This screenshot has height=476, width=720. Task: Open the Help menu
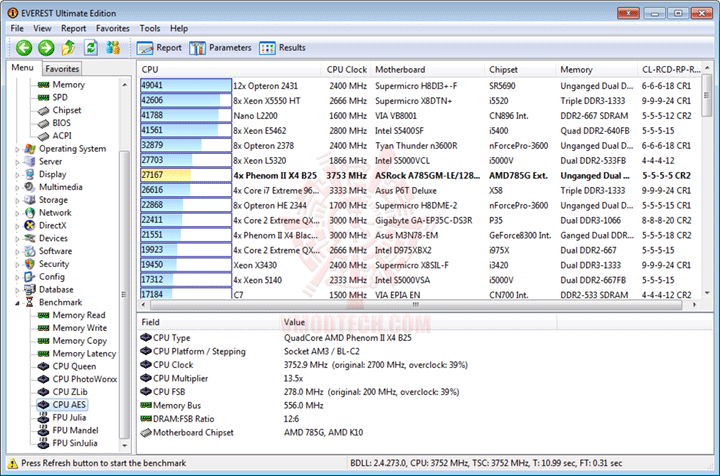tap(179, 28)
